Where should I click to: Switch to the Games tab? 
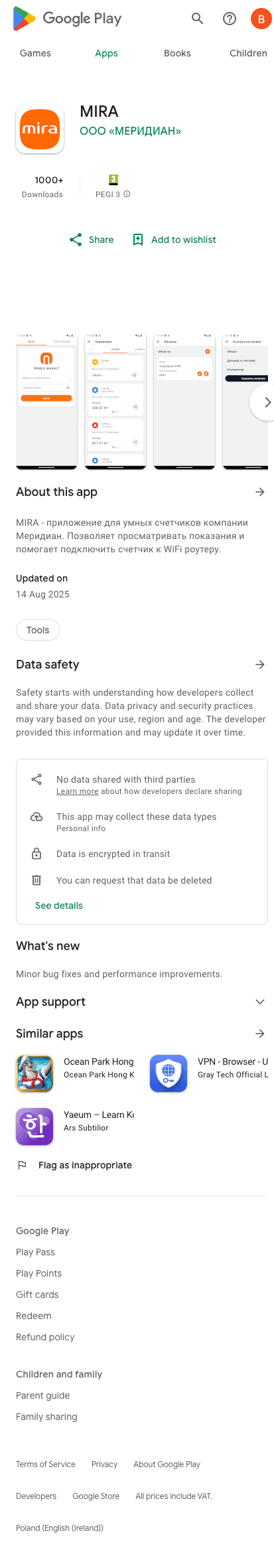click(x=35, y=53)
